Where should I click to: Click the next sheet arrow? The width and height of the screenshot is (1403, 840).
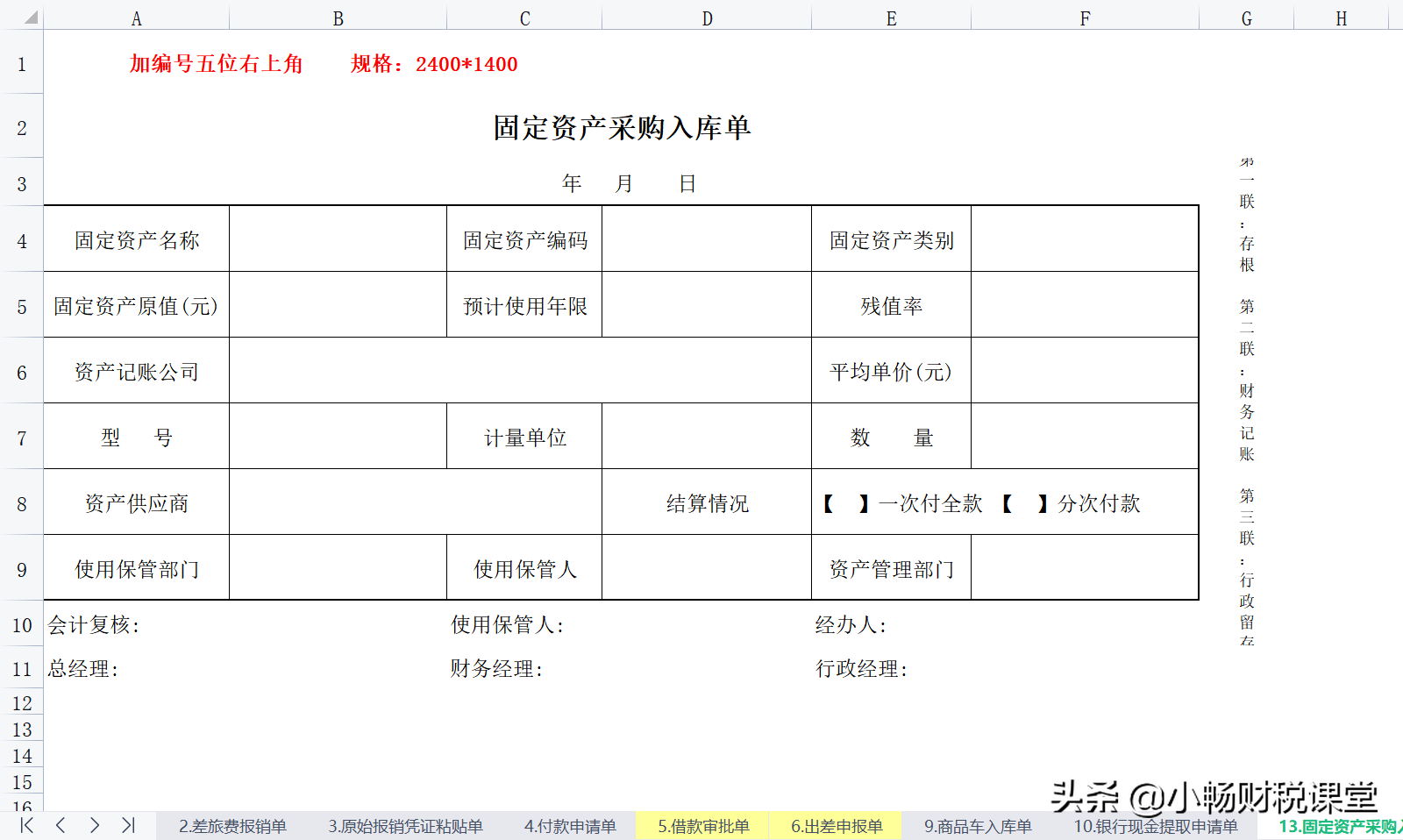(x=94, y=825)
